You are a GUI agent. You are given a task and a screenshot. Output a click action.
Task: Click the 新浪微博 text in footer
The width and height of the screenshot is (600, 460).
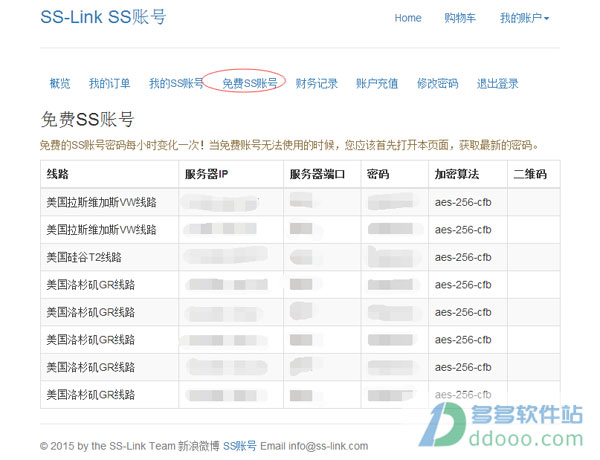199,446
